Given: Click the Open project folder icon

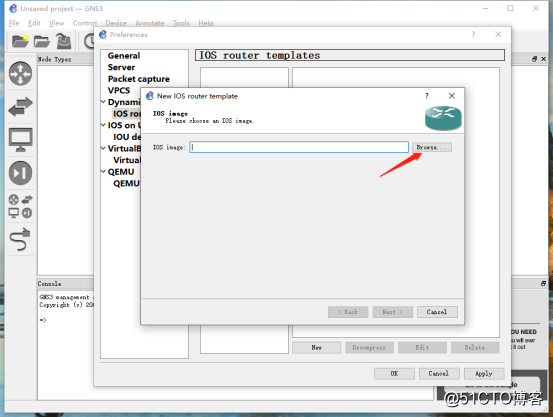Looking at the screenshot, I should tap(42, 41).
